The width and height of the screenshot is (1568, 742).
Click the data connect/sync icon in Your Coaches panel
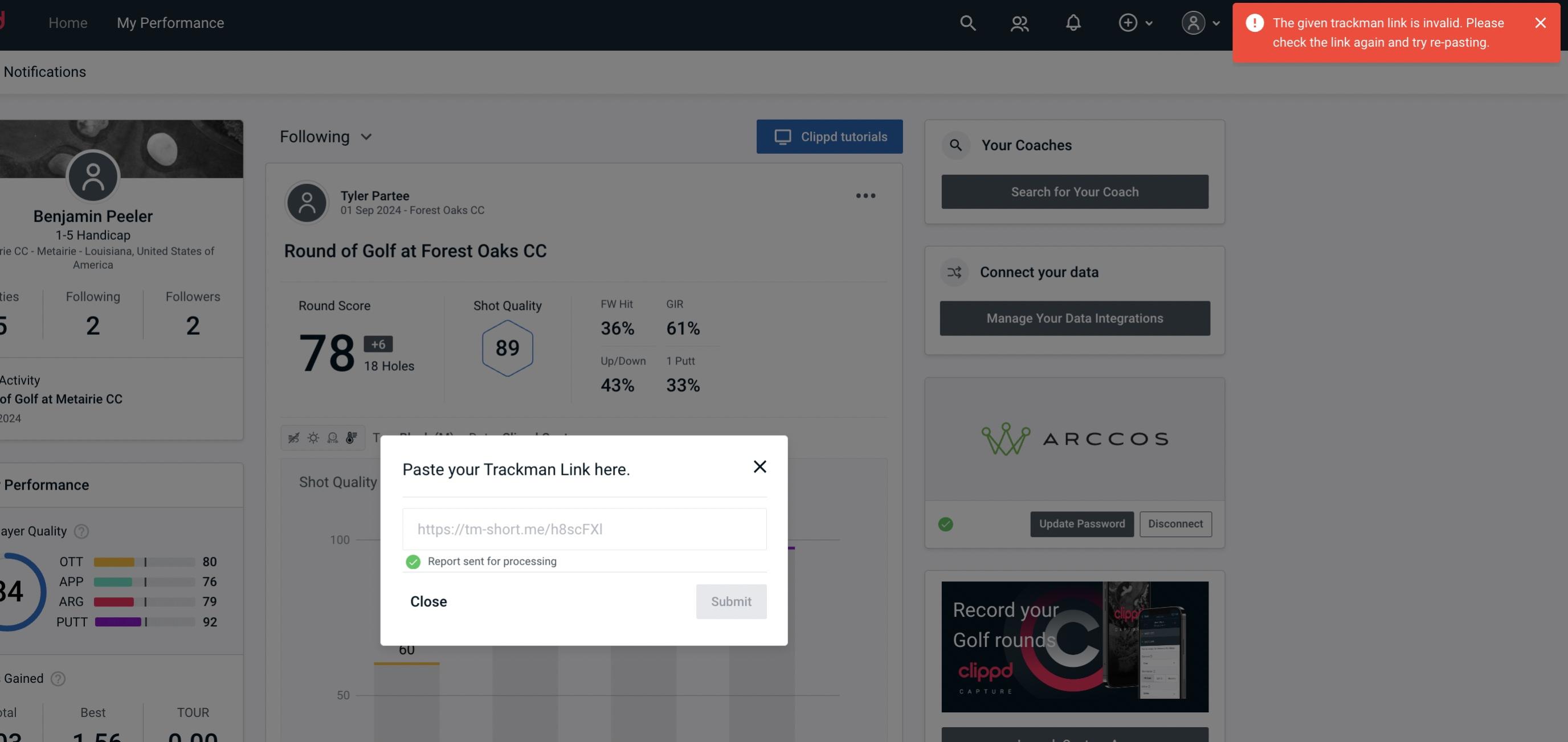tap(956, 272)
